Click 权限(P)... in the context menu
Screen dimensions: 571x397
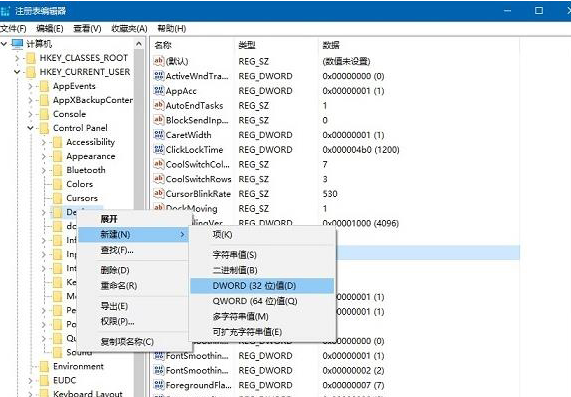pos(133,322)
